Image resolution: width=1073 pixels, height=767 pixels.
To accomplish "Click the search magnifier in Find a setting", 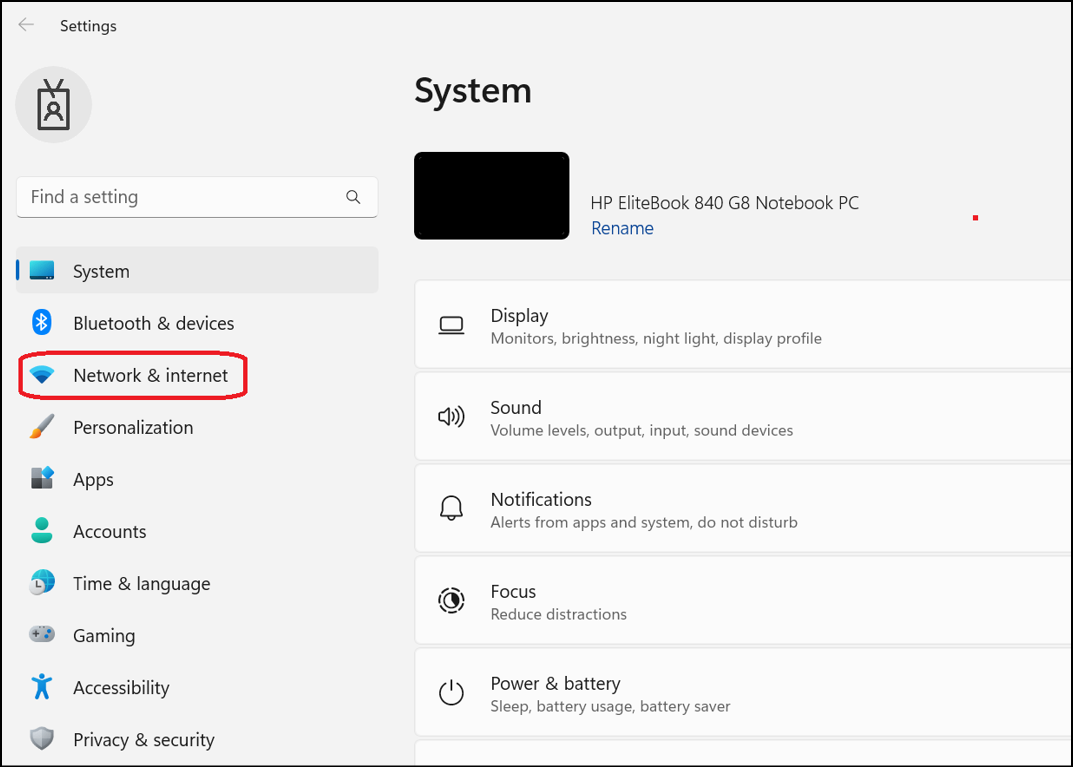I will point(353,197).
